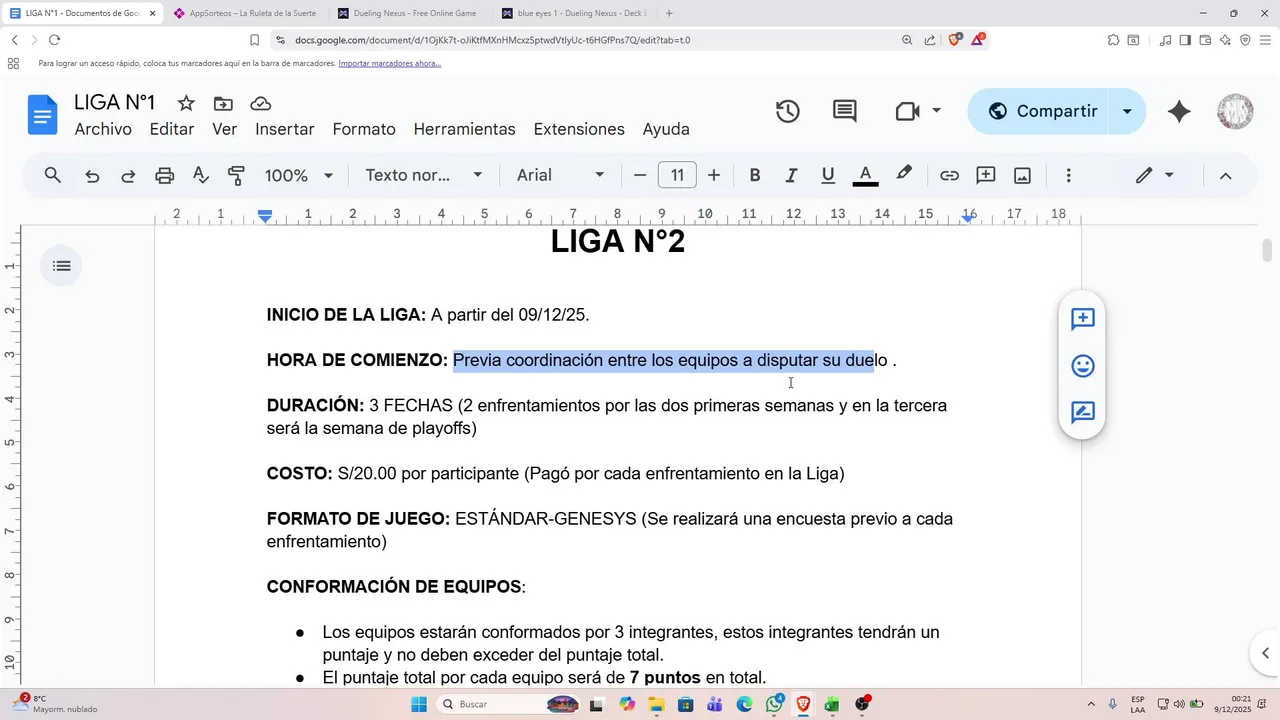Screen dimensions: 1280x720
Task: Add a comment from toolbar
Action: [x=986, y=175]
